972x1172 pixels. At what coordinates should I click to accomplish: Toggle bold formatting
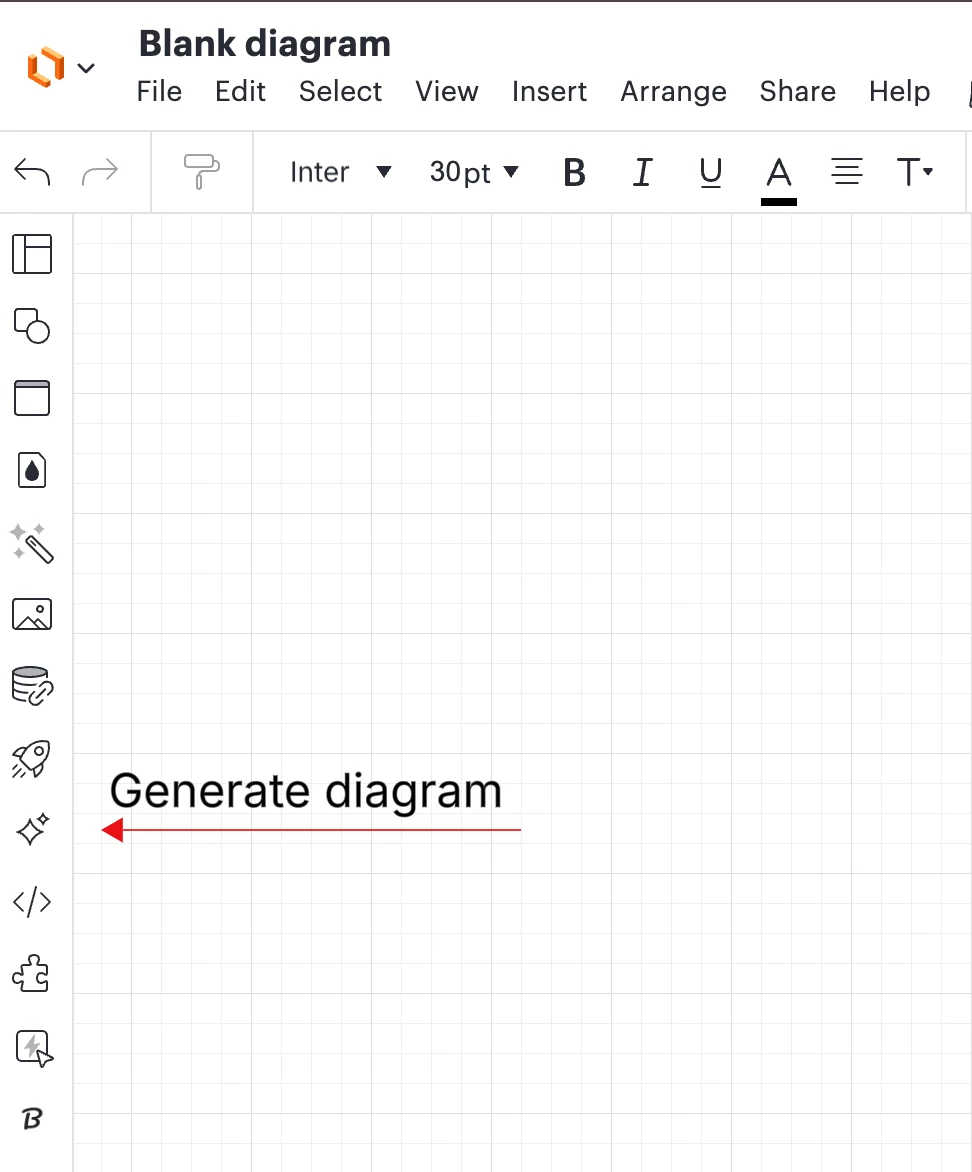pos(574,173)
